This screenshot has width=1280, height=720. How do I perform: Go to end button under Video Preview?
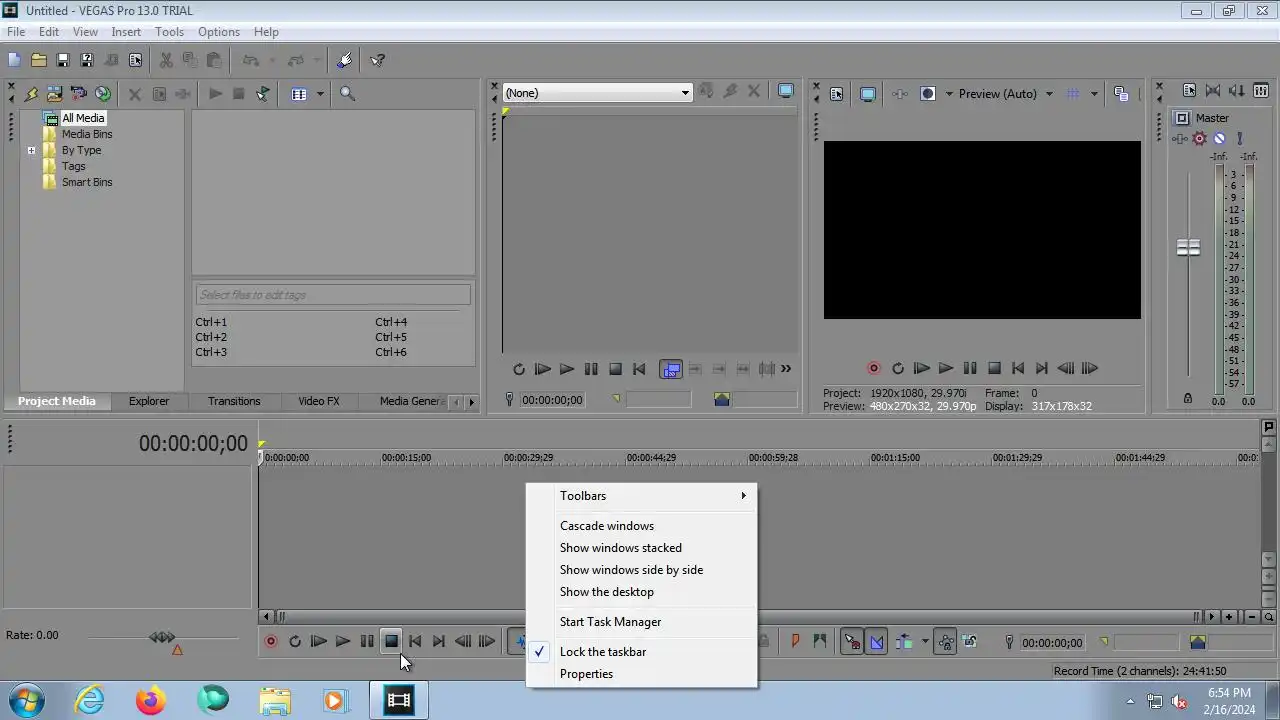click(x=1042, y=369)
